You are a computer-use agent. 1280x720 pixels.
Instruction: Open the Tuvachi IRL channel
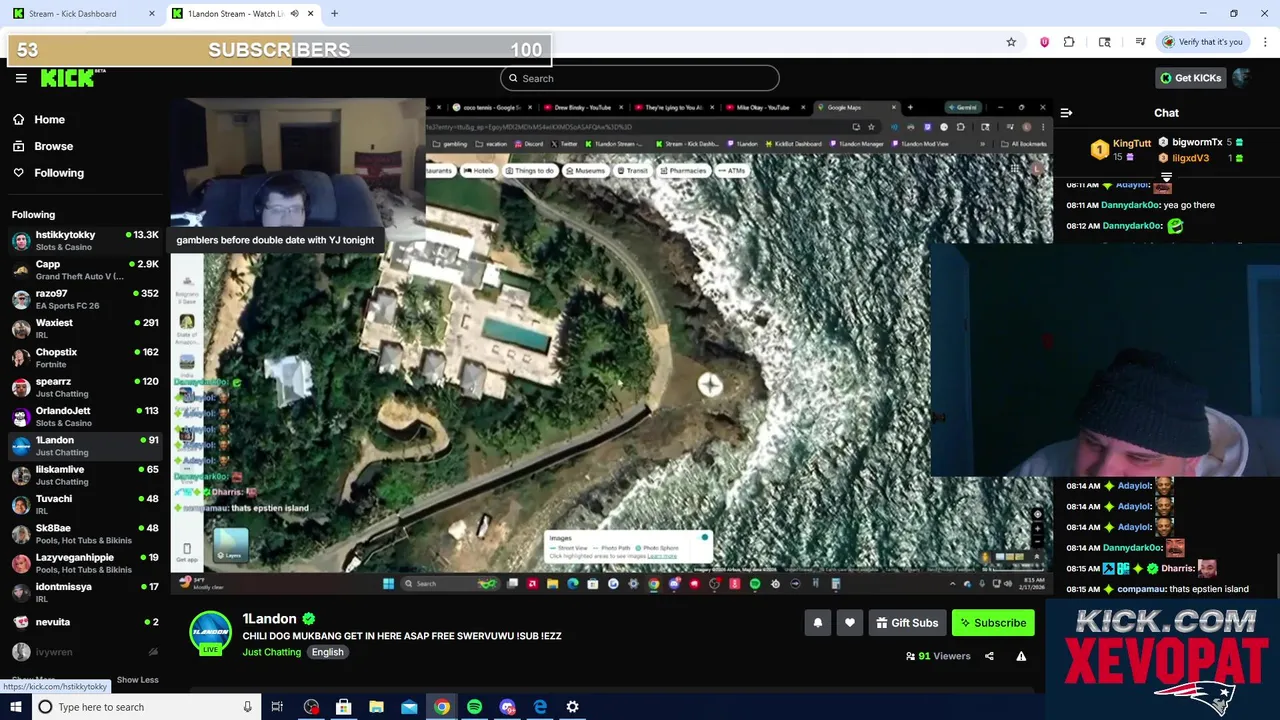click(x=85, y=504)
